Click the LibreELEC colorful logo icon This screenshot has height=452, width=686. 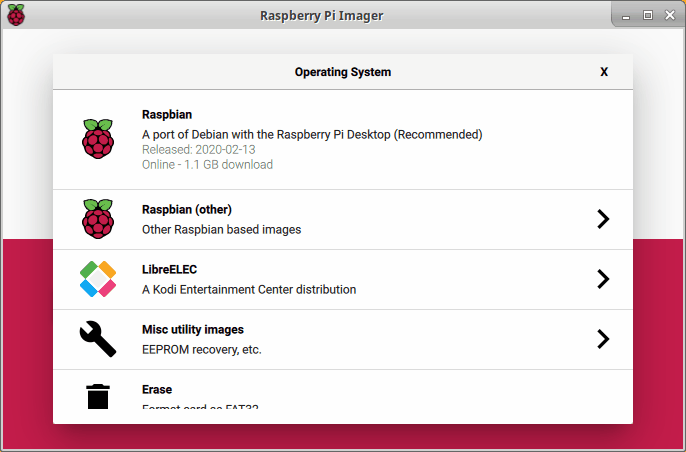[x=98, y=279]
